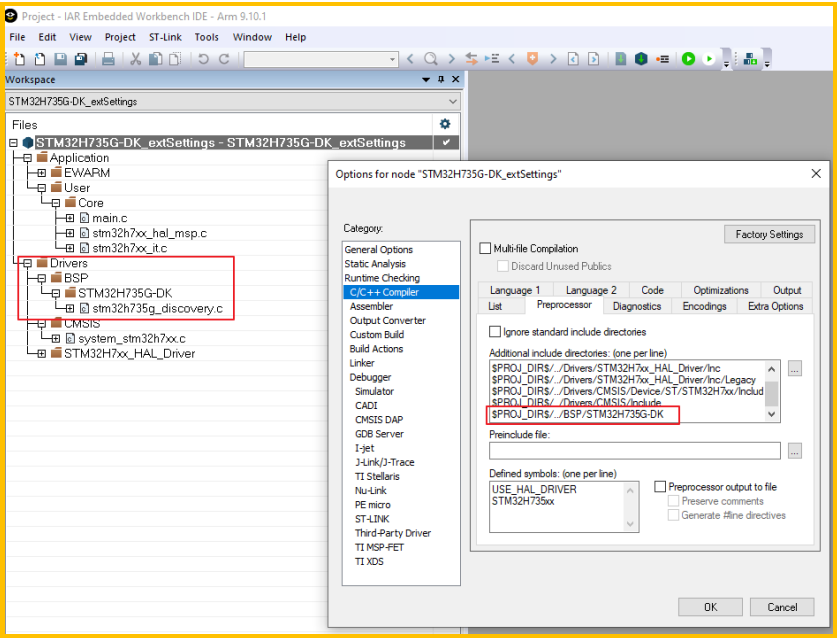
Task: Click the Compile icon with green arrow
Action: 620,59
